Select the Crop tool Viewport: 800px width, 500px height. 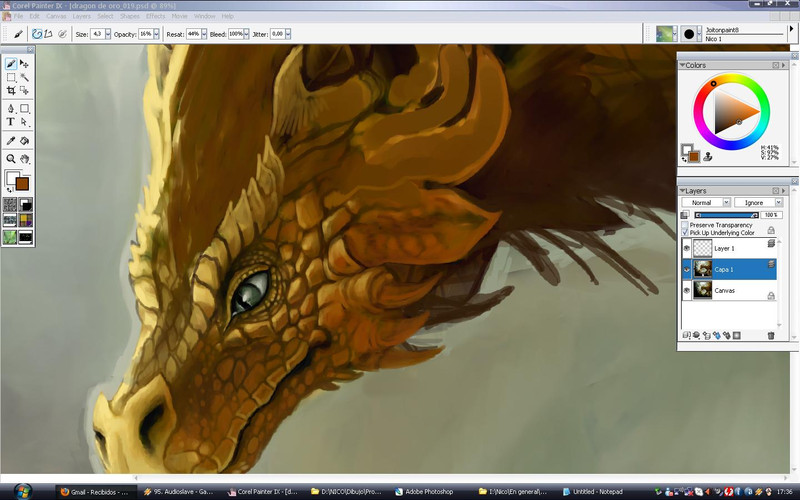click(x=11, y=90)
